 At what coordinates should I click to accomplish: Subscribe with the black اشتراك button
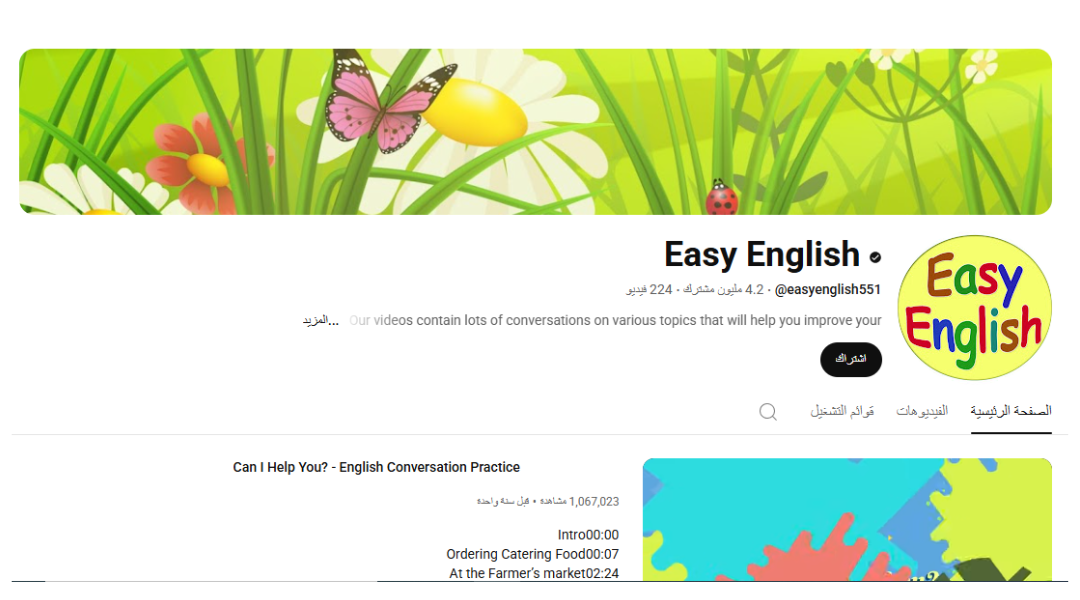click(x=851, y=359)
